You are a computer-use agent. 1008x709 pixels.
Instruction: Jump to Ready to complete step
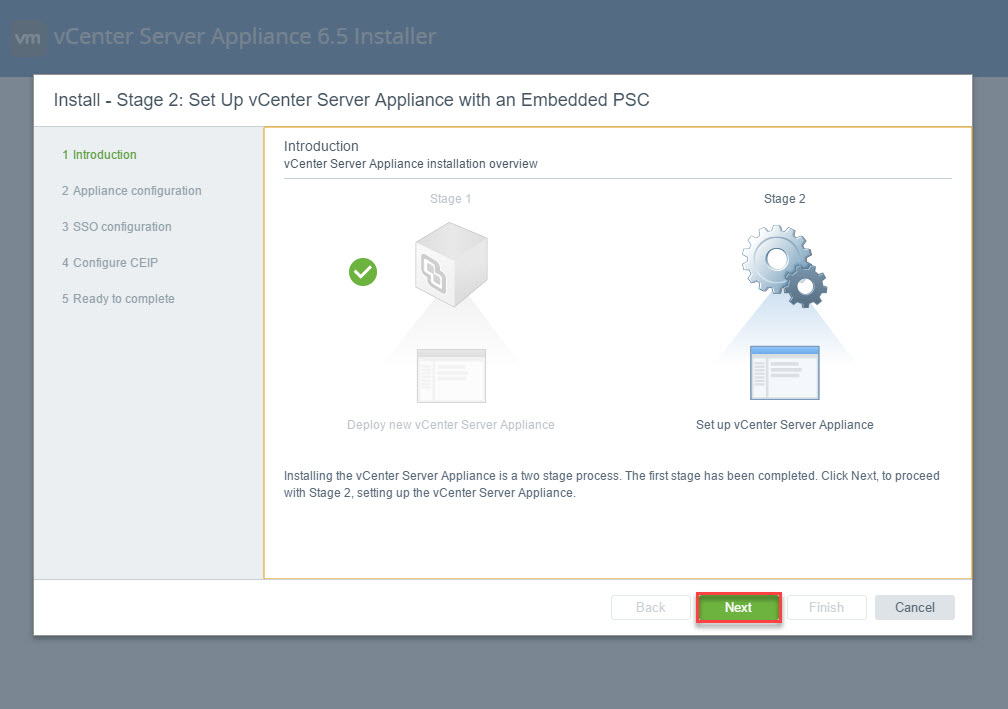(118, 299)
